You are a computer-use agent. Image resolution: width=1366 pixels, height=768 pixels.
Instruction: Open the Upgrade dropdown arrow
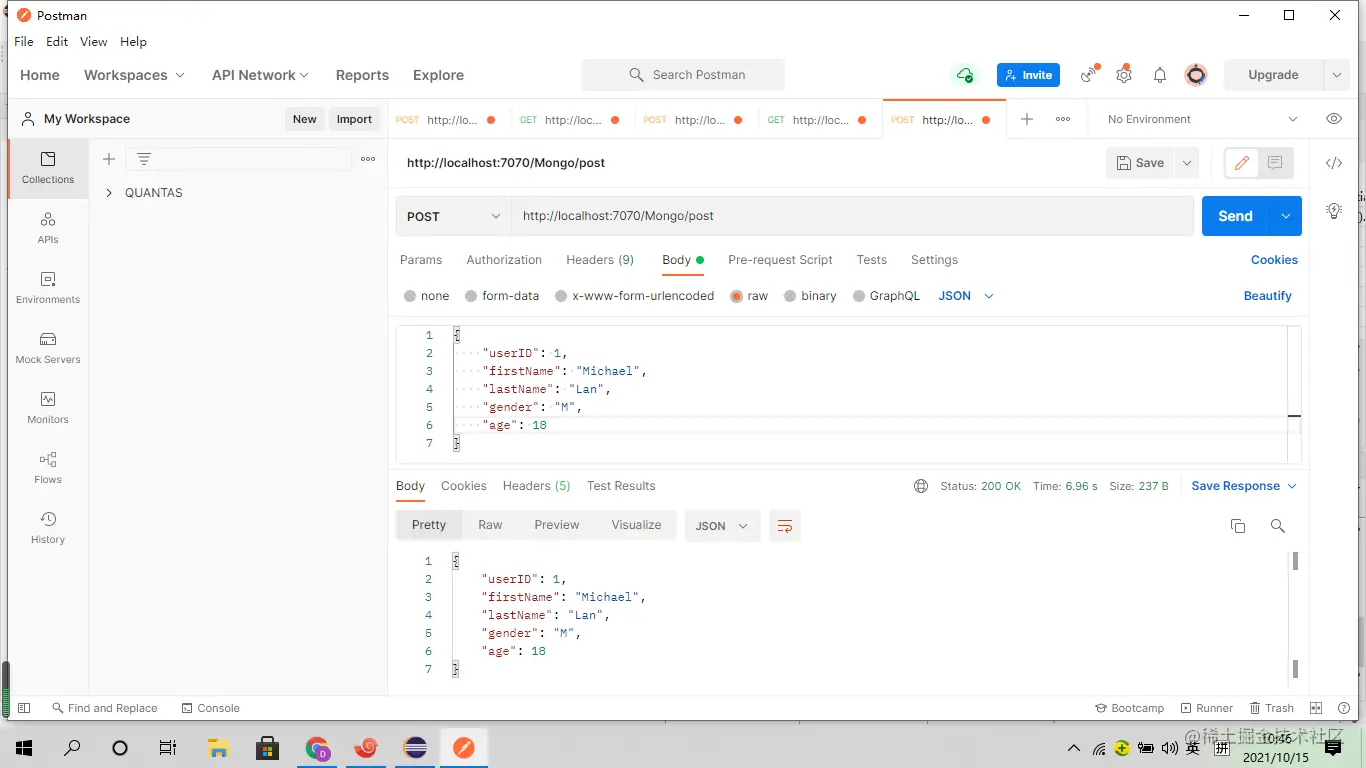coord(1337,75)
